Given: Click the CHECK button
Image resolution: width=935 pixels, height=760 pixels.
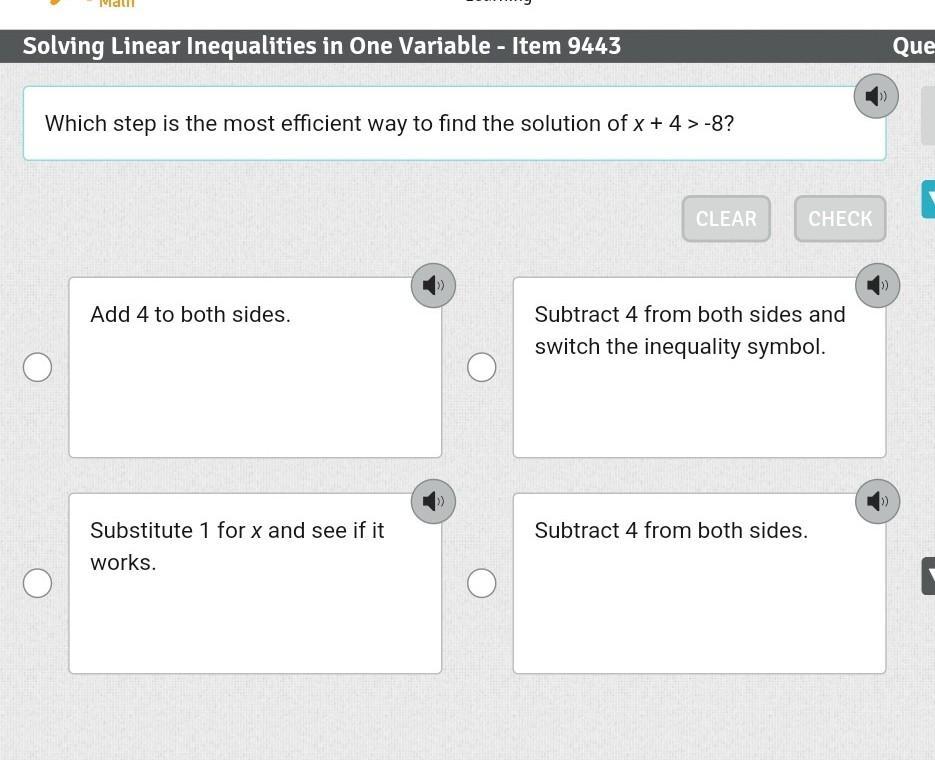Looking at the screenshot, I should click(840, 219).
